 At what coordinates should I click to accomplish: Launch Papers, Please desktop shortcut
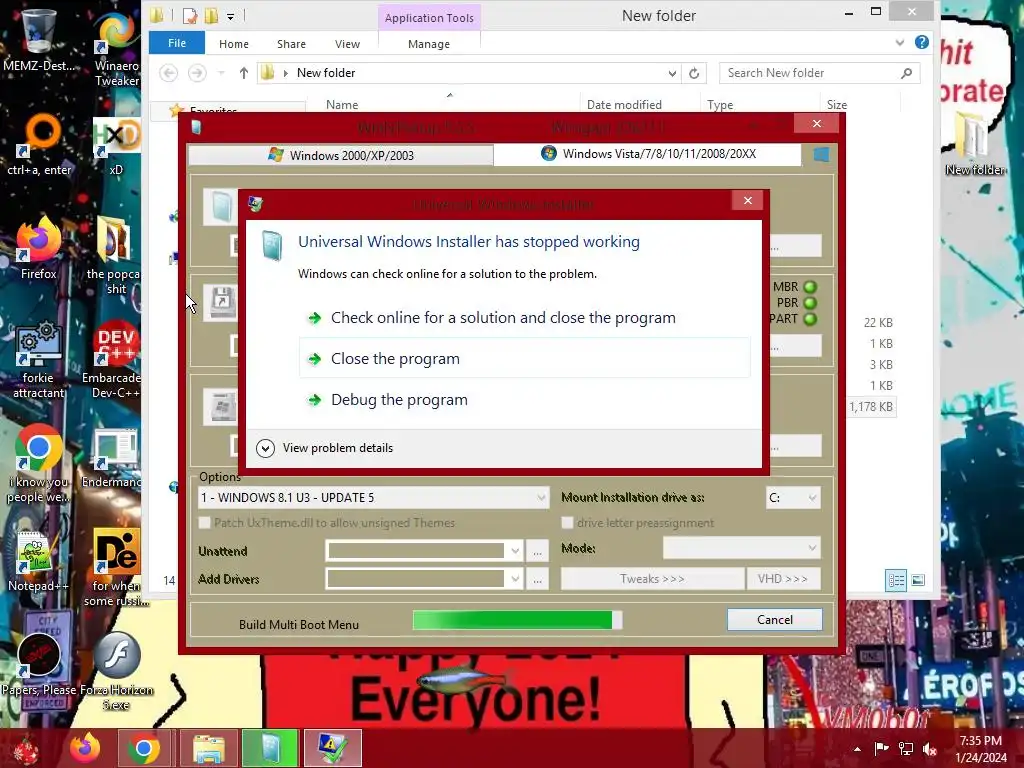click(x=39, y=665)
